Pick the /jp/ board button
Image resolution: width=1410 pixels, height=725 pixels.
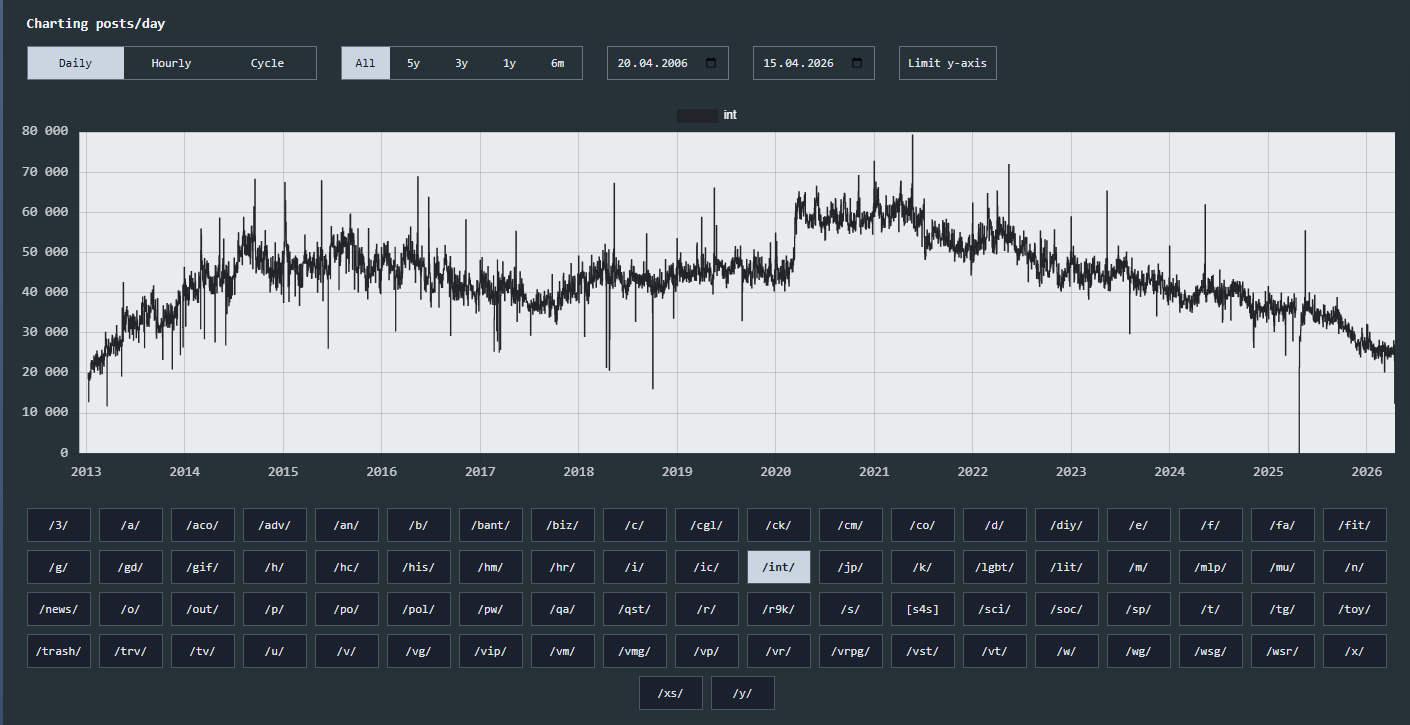852,567
